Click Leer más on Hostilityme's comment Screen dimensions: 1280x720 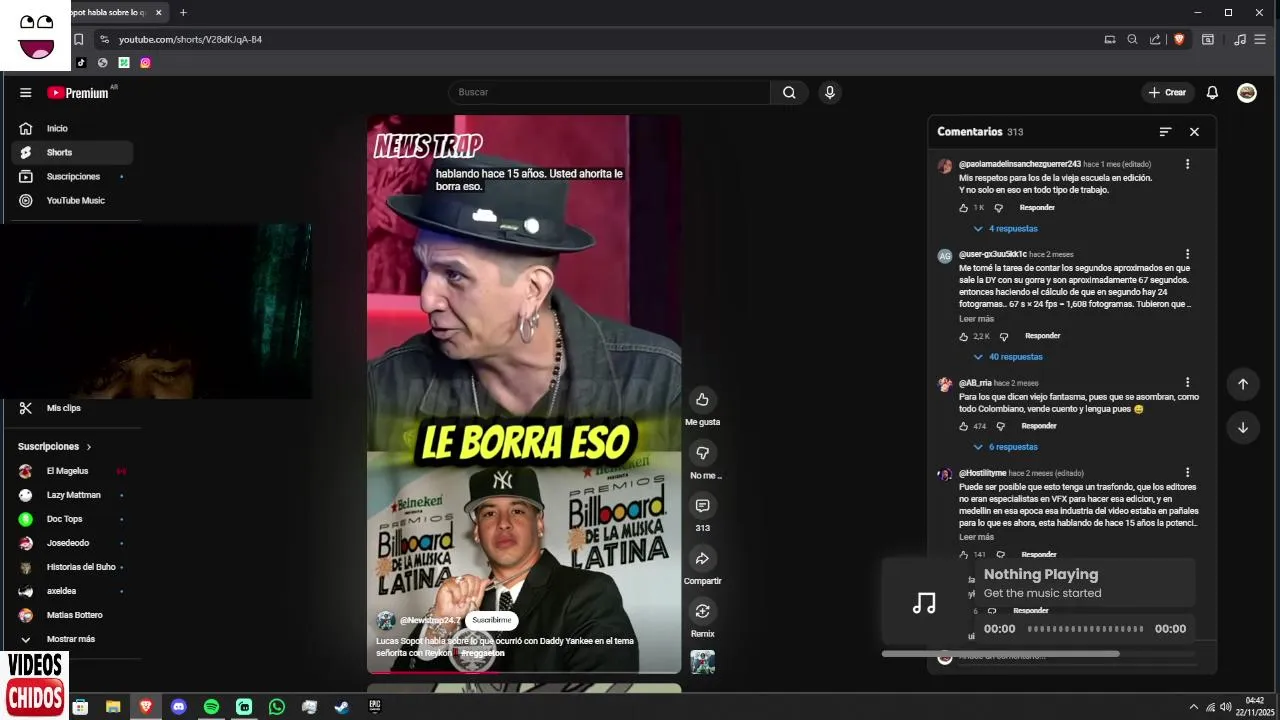point(976,537)
